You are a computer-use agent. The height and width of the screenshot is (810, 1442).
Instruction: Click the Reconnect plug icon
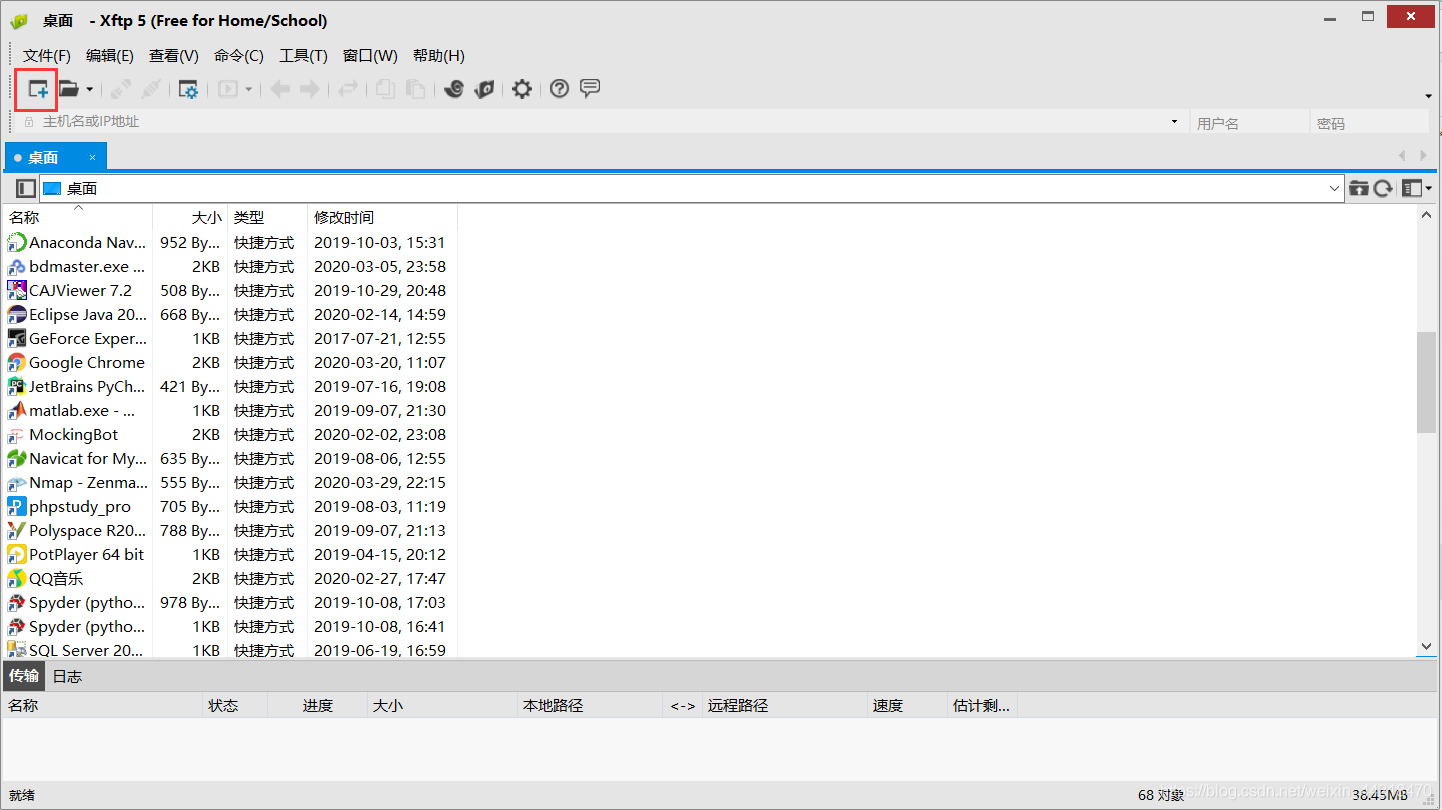pyautogui.click(x=121, y=89)
